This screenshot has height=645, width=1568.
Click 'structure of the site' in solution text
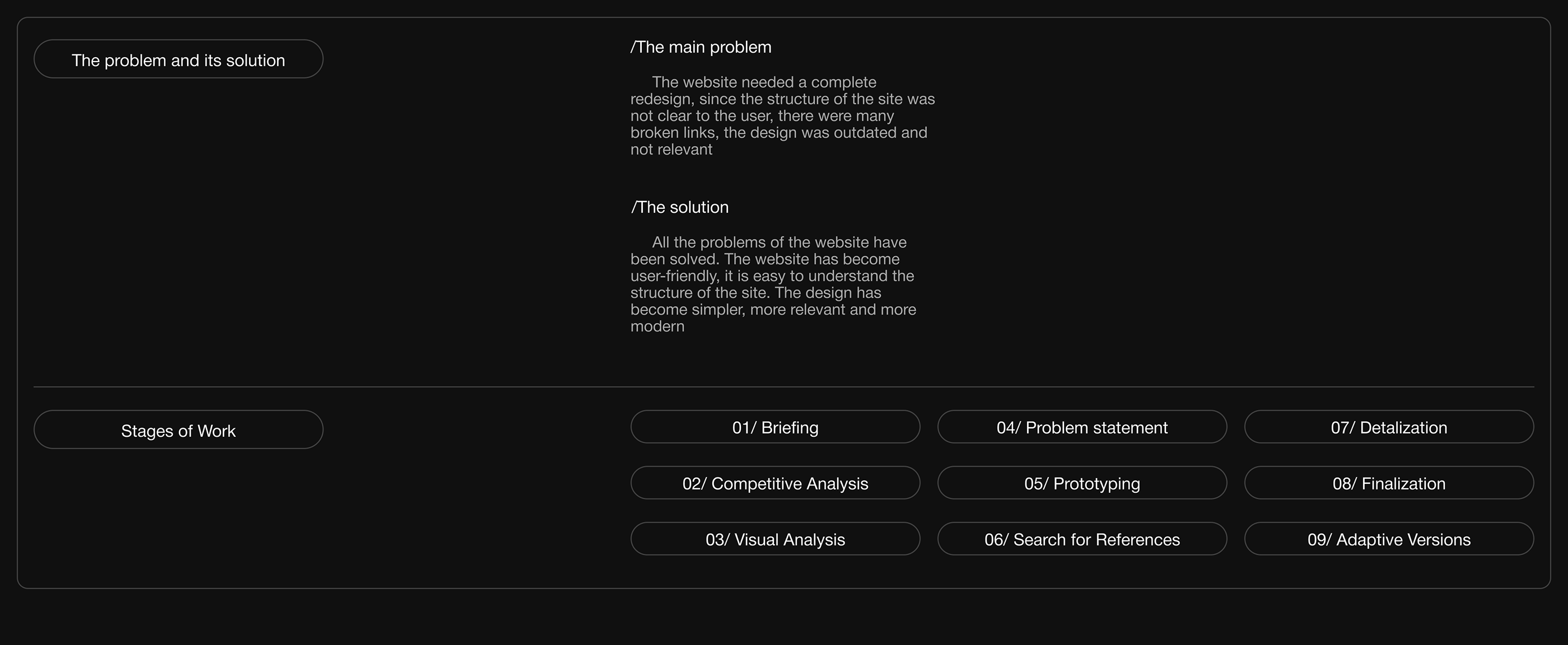pos(699,293)
